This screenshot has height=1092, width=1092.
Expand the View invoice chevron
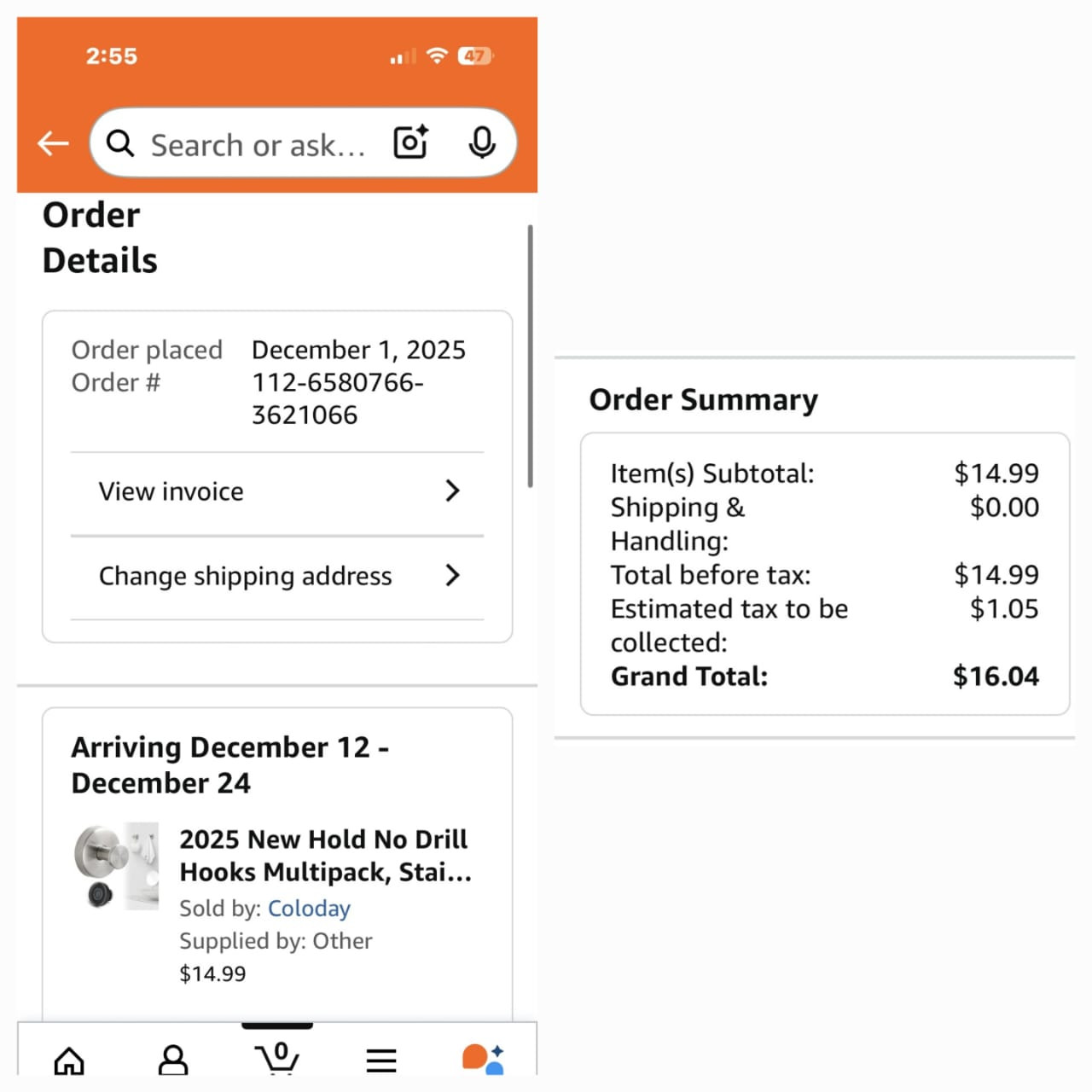pos(453,491)
